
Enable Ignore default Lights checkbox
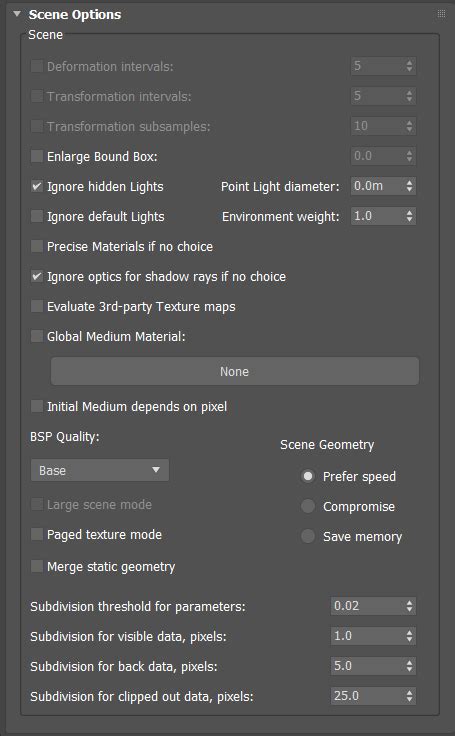(x=37, y=216)
